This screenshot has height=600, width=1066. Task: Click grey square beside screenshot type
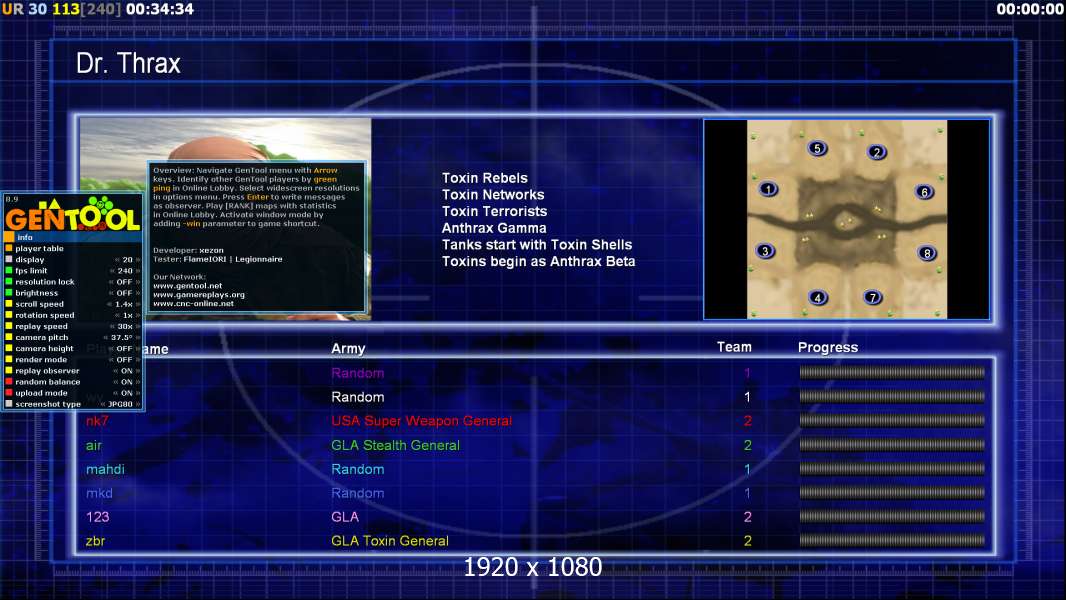pyautogui.click(x=9, y=404)
